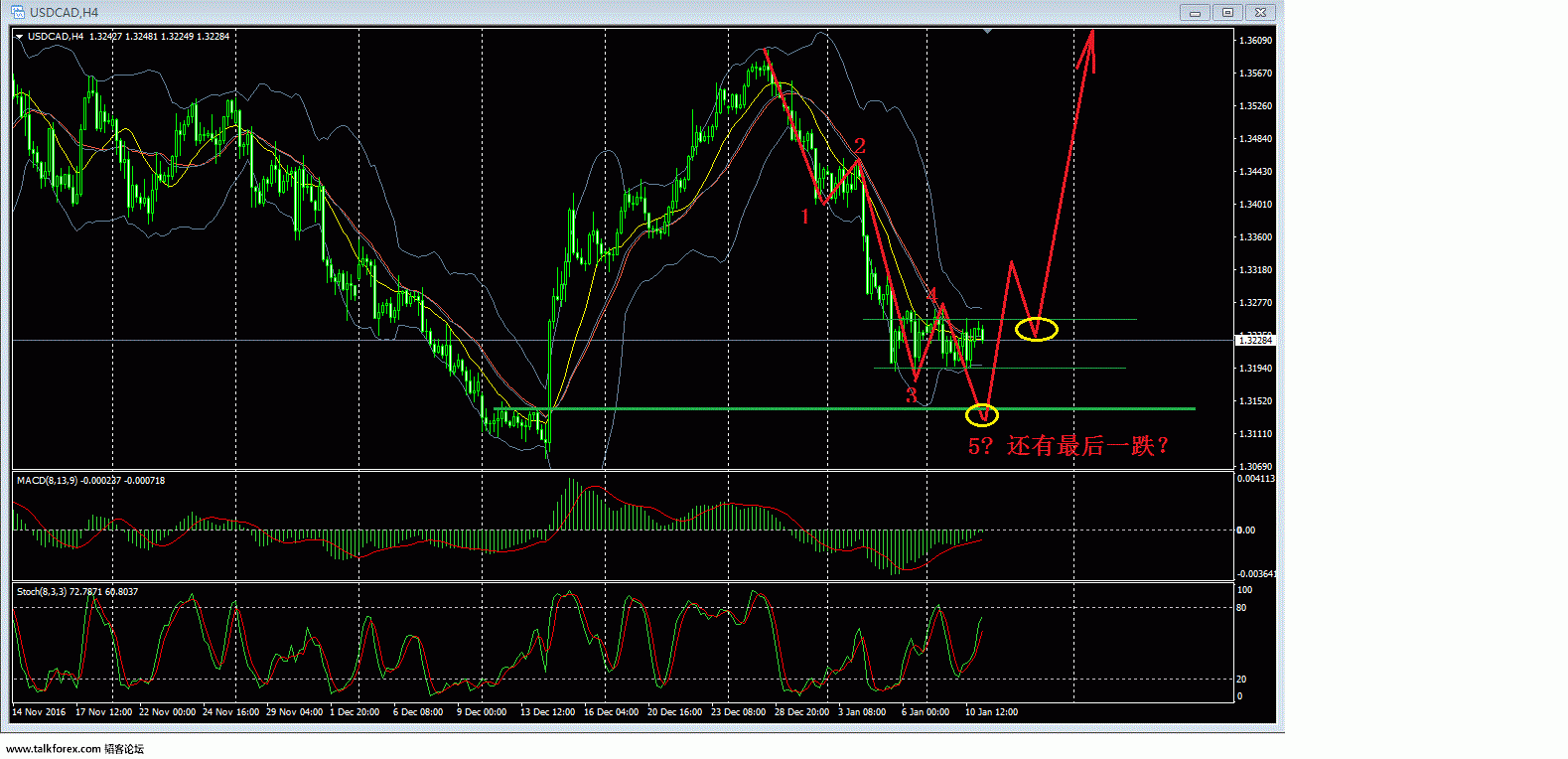1568x759 pixels.
Task: Click the 9 Dec 00:00 time label
Action: point(482,712)
